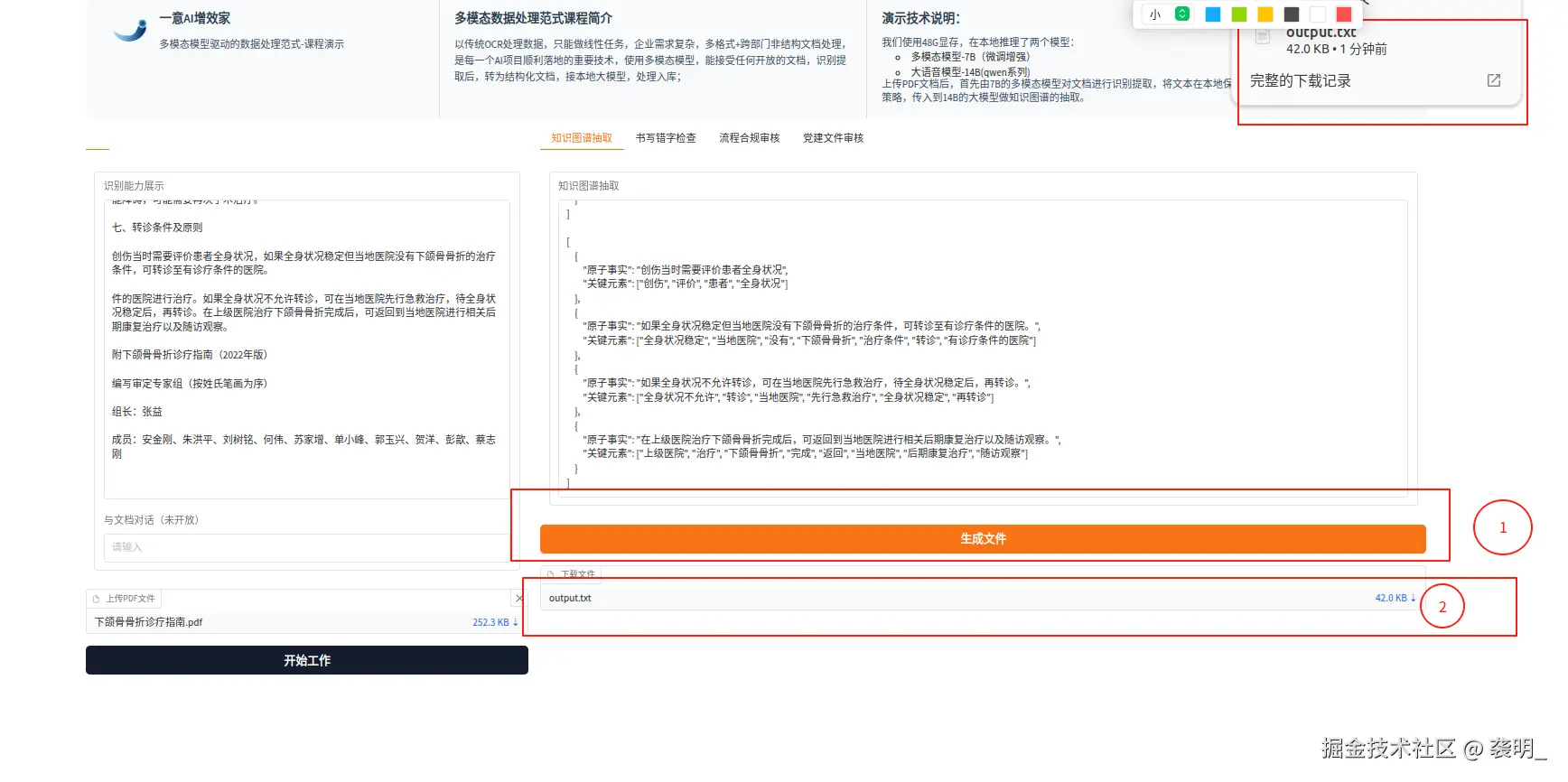Viewport: 1568px width, 782px height.
Task: Click the 七、转诊条件及原则 line
Action: coord(157,228)
